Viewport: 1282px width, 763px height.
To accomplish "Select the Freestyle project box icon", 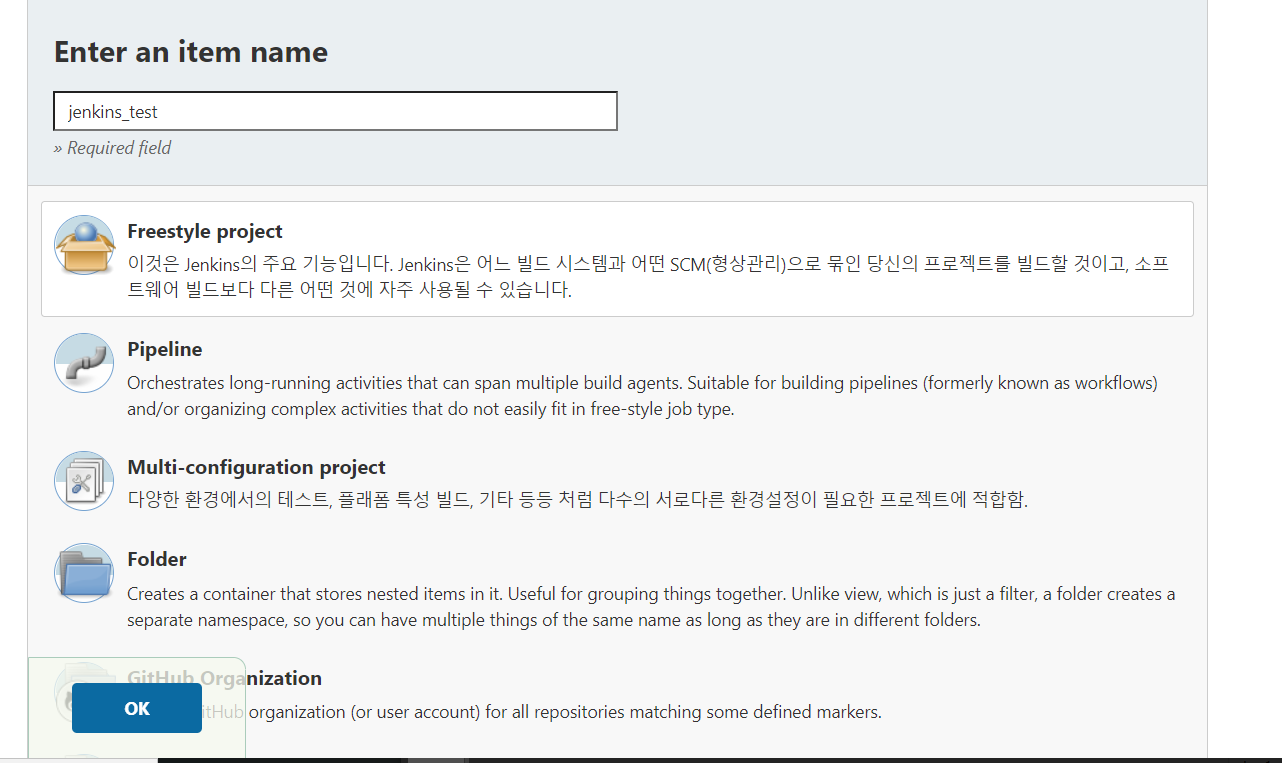I will (x=84, y=245).
